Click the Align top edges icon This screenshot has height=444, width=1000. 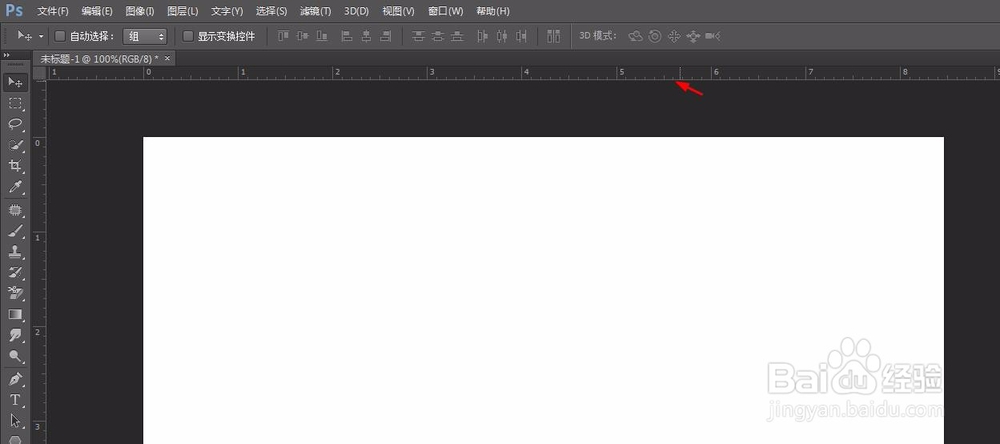[283, 36]
